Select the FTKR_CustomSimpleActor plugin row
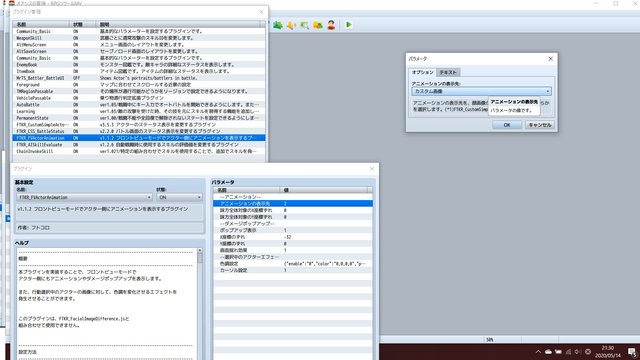The height and width of the screenshot is (360, 640). 139,124
